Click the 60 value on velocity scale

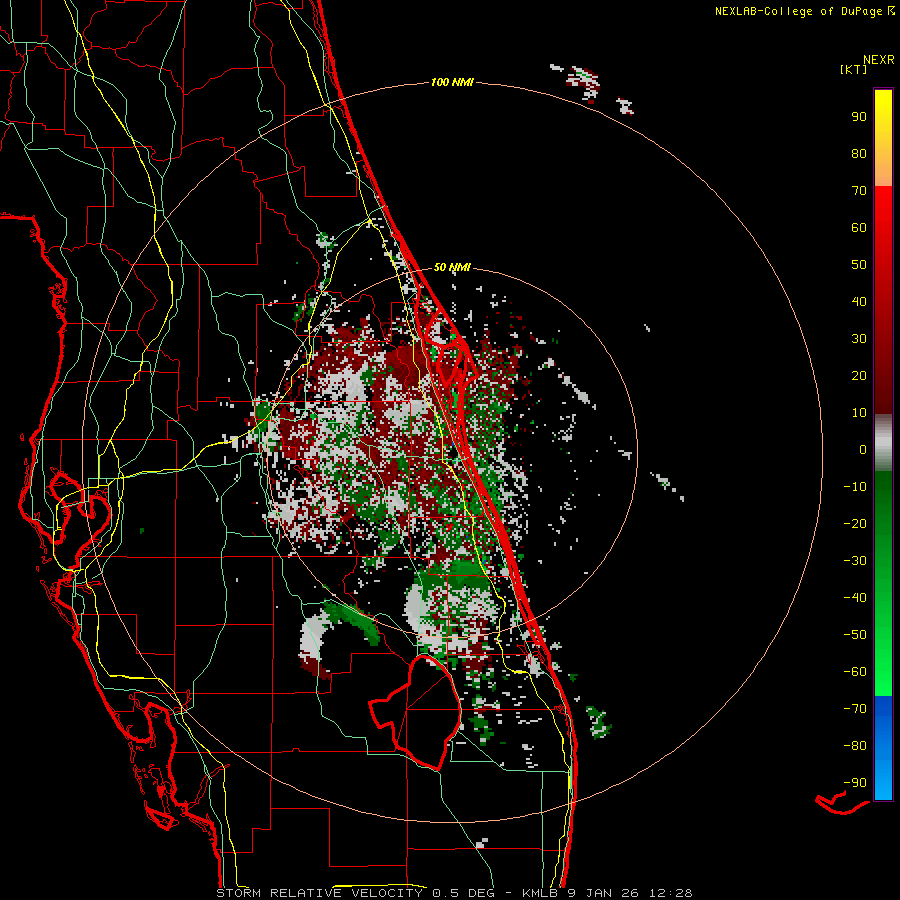(x=859, y=227)
